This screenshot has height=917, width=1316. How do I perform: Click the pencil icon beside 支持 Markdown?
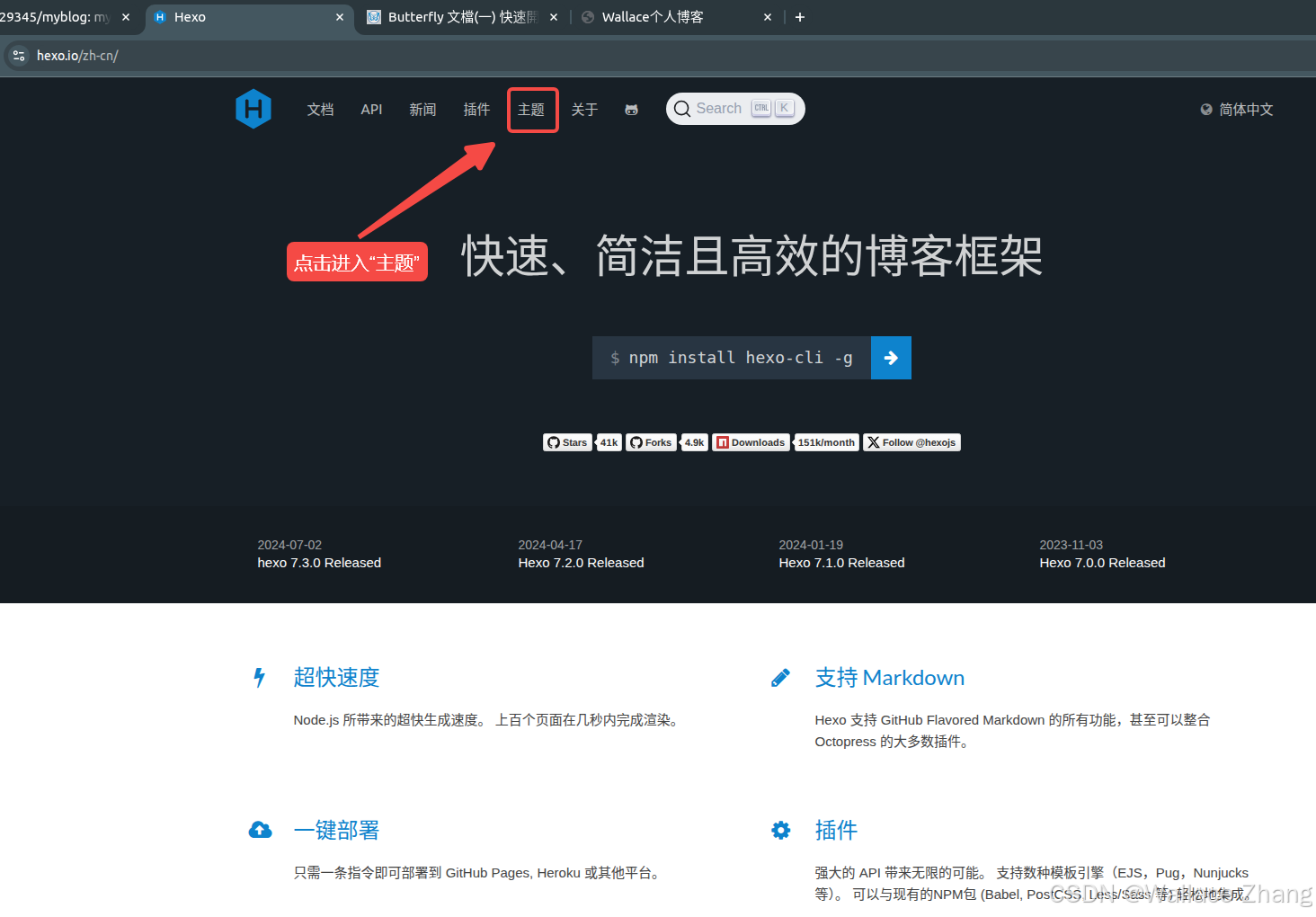click(x=781, y=678)
